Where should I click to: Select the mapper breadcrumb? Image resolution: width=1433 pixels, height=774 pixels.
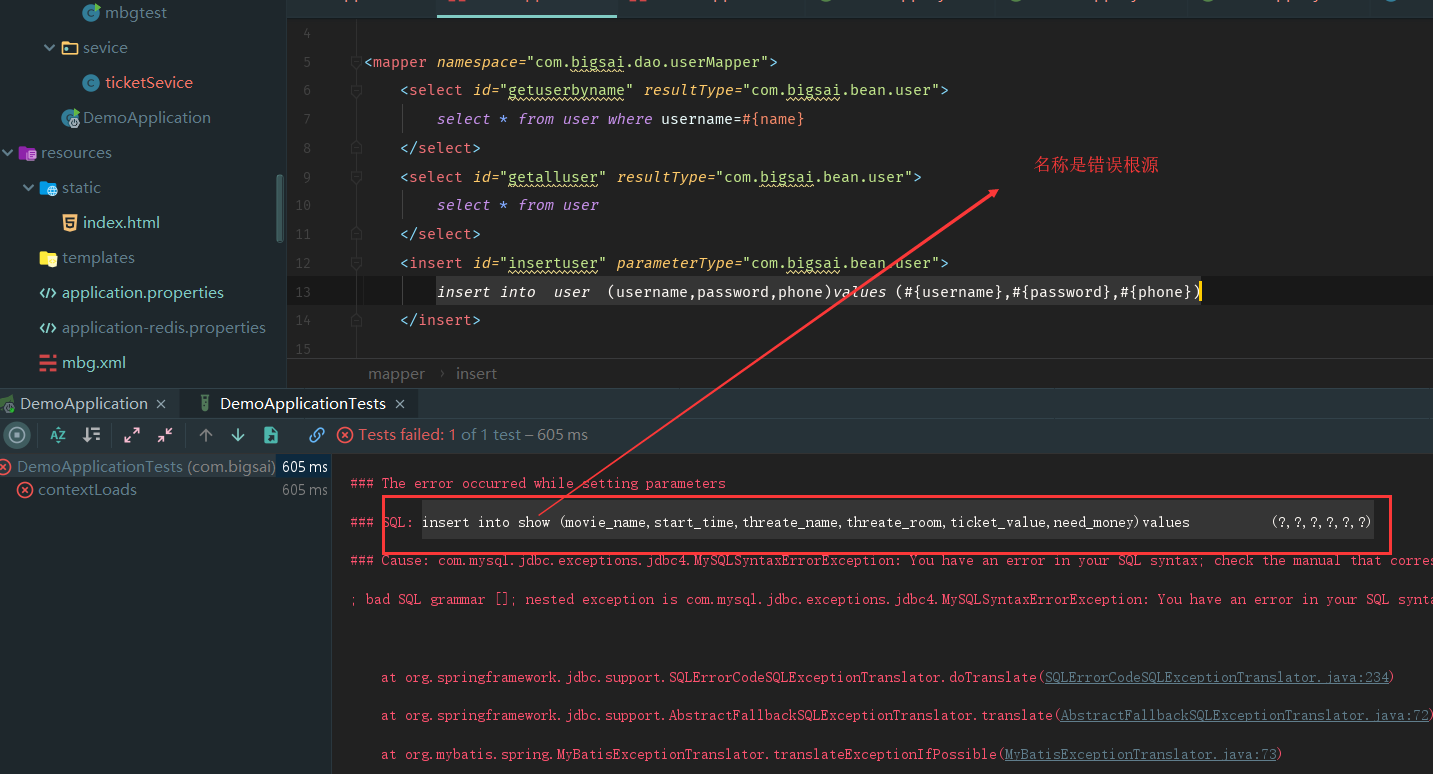pyautogui.click(x=396, y=374)
